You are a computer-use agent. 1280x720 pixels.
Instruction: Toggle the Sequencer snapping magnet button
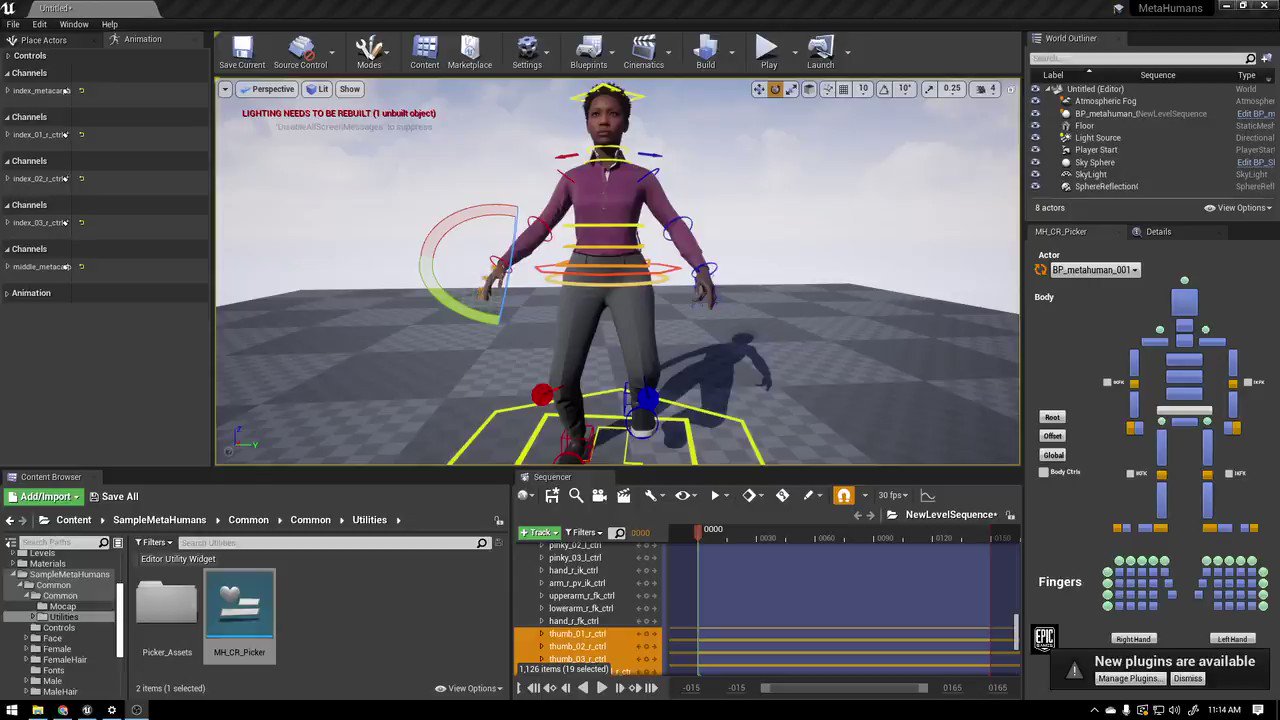(844, 495)
